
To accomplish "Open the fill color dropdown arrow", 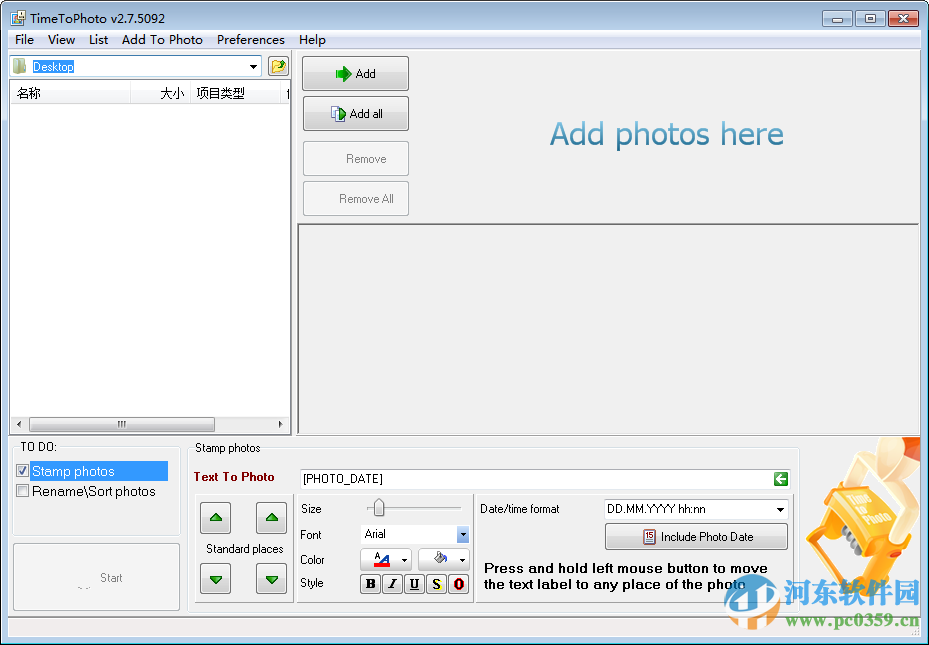I will 462,560.
